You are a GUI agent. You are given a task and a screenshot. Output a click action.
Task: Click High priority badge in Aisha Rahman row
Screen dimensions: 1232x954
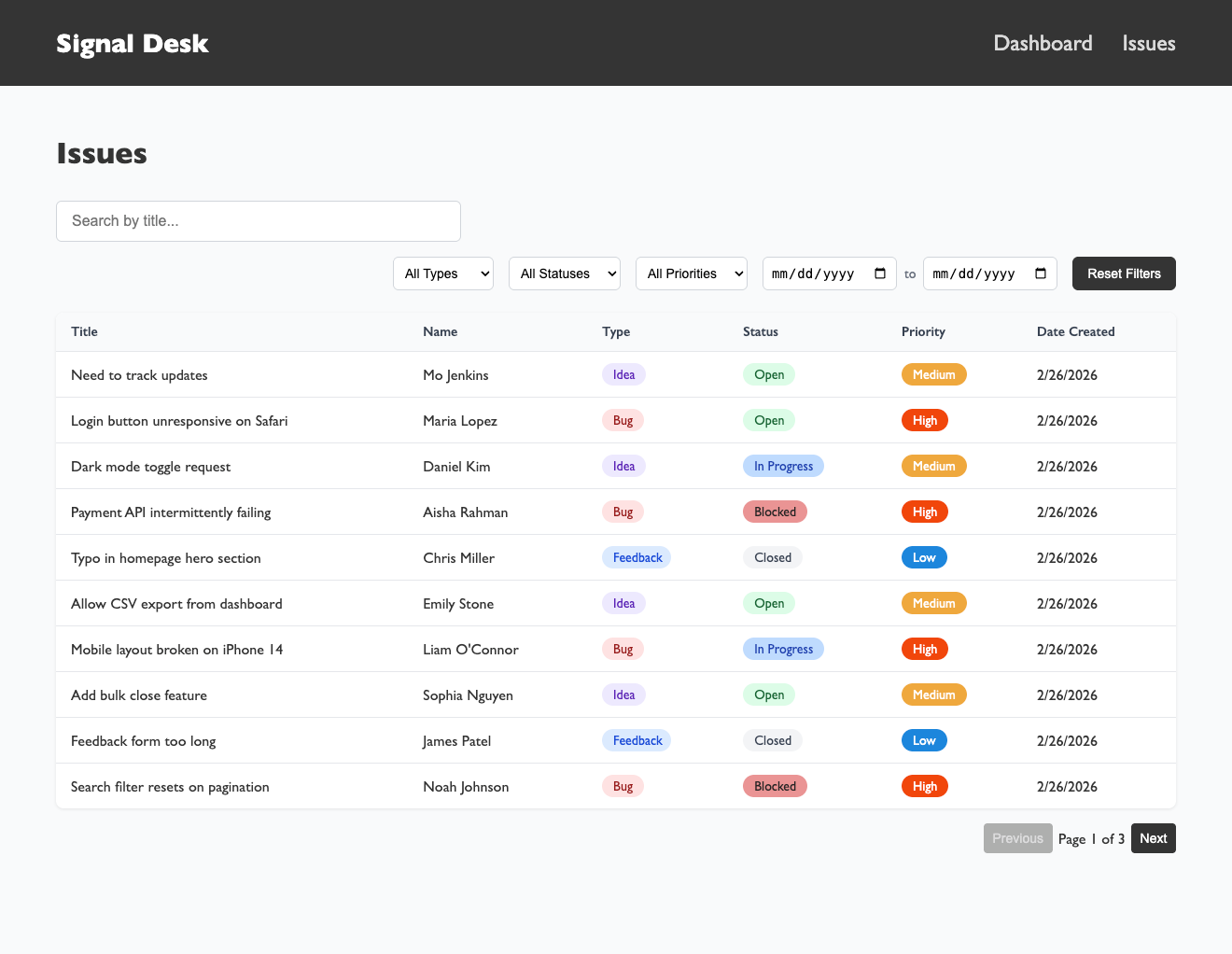[x=925, y=512]
